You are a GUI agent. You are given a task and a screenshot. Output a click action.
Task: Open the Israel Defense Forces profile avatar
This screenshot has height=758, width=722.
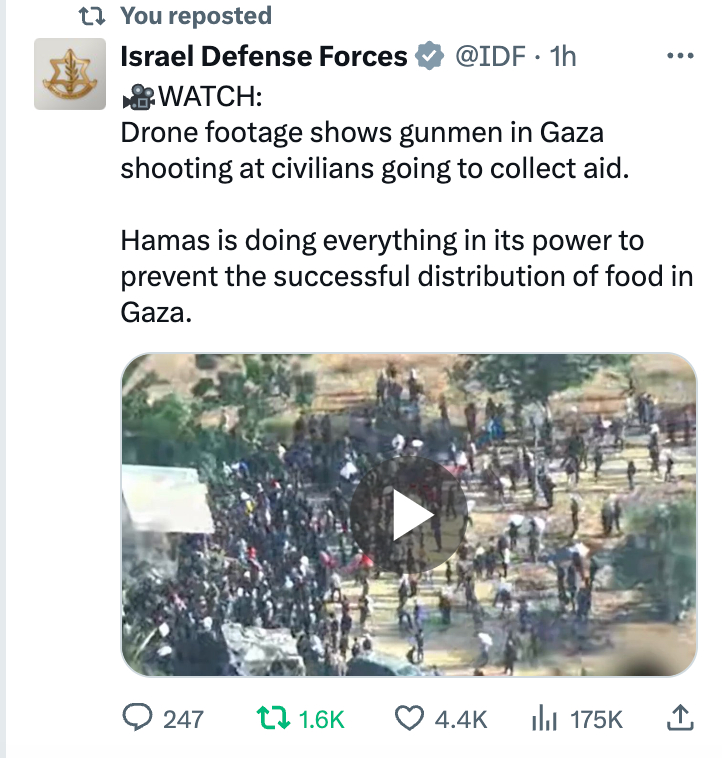pos(70,74)
